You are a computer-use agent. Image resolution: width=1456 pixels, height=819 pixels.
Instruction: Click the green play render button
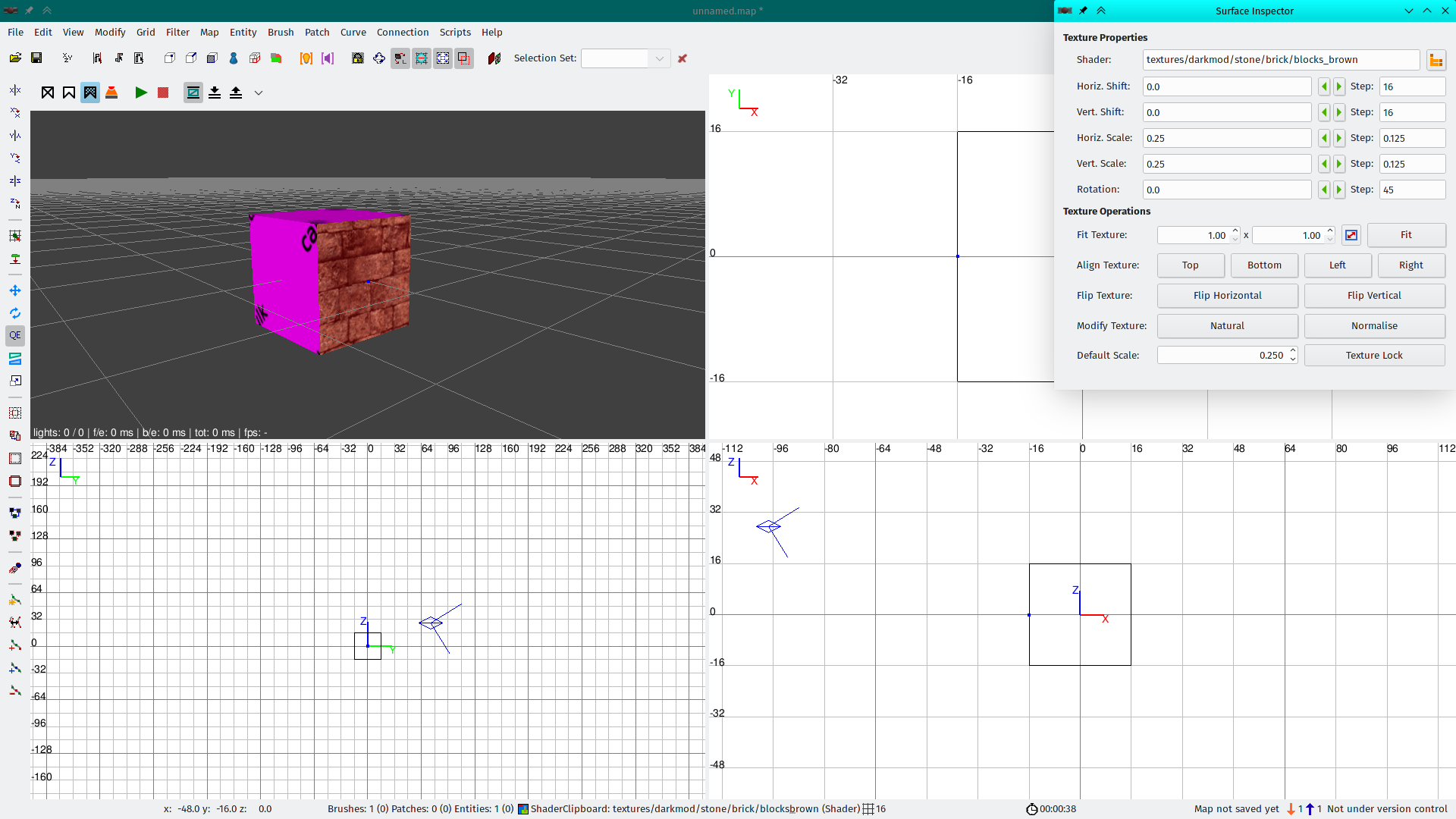(141, 93)
